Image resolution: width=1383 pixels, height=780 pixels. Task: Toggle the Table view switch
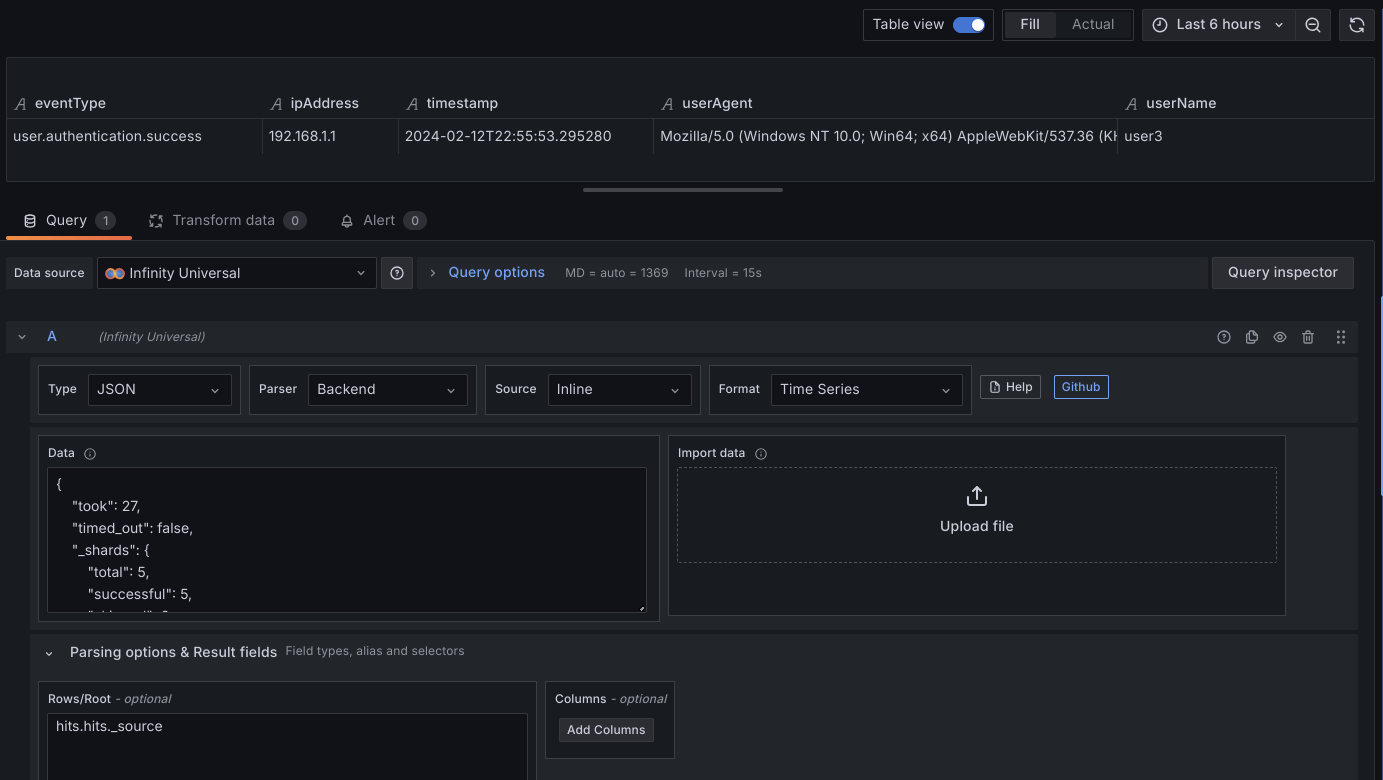pos(968,25)
